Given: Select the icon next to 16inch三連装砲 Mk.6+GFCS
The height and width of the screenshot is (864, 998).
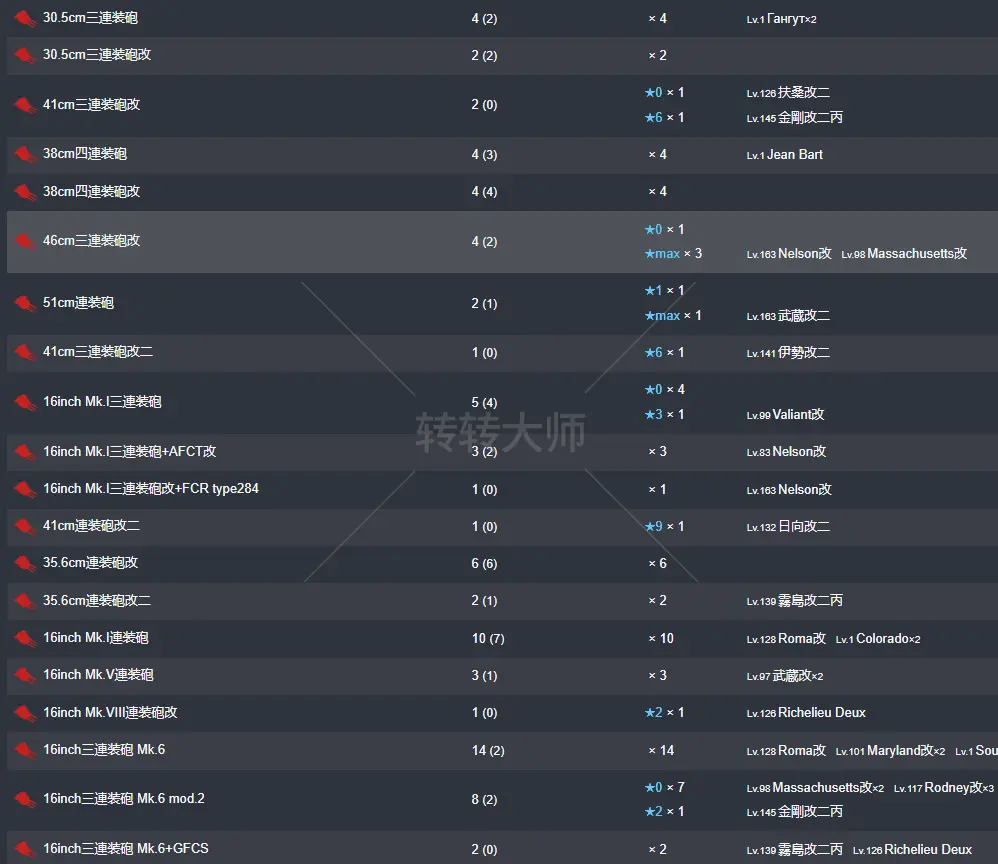Looking at the screenshot, I should 25,849.
